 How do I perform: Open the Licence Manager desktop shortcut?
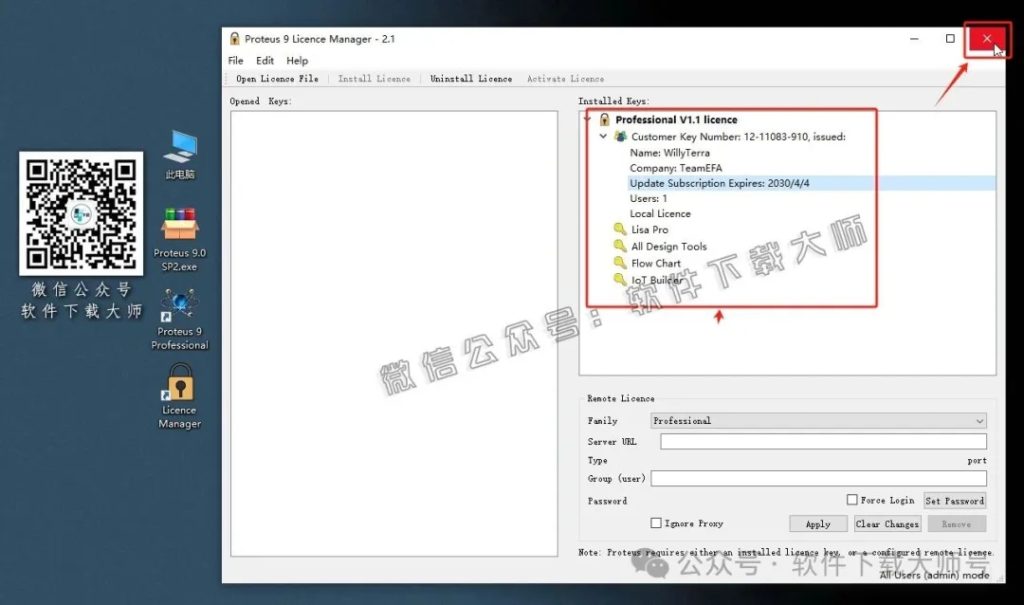point(180,383)
